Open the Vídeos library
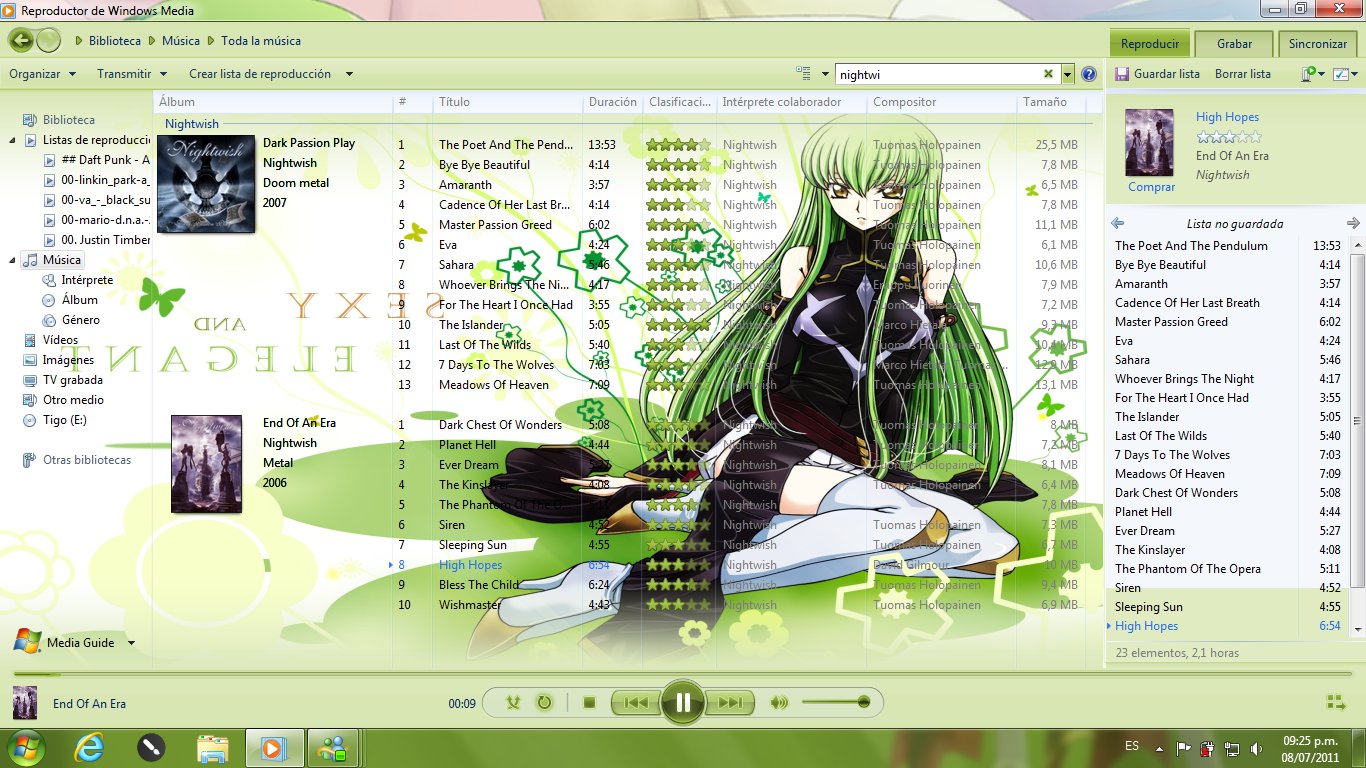 coord(60,340)
